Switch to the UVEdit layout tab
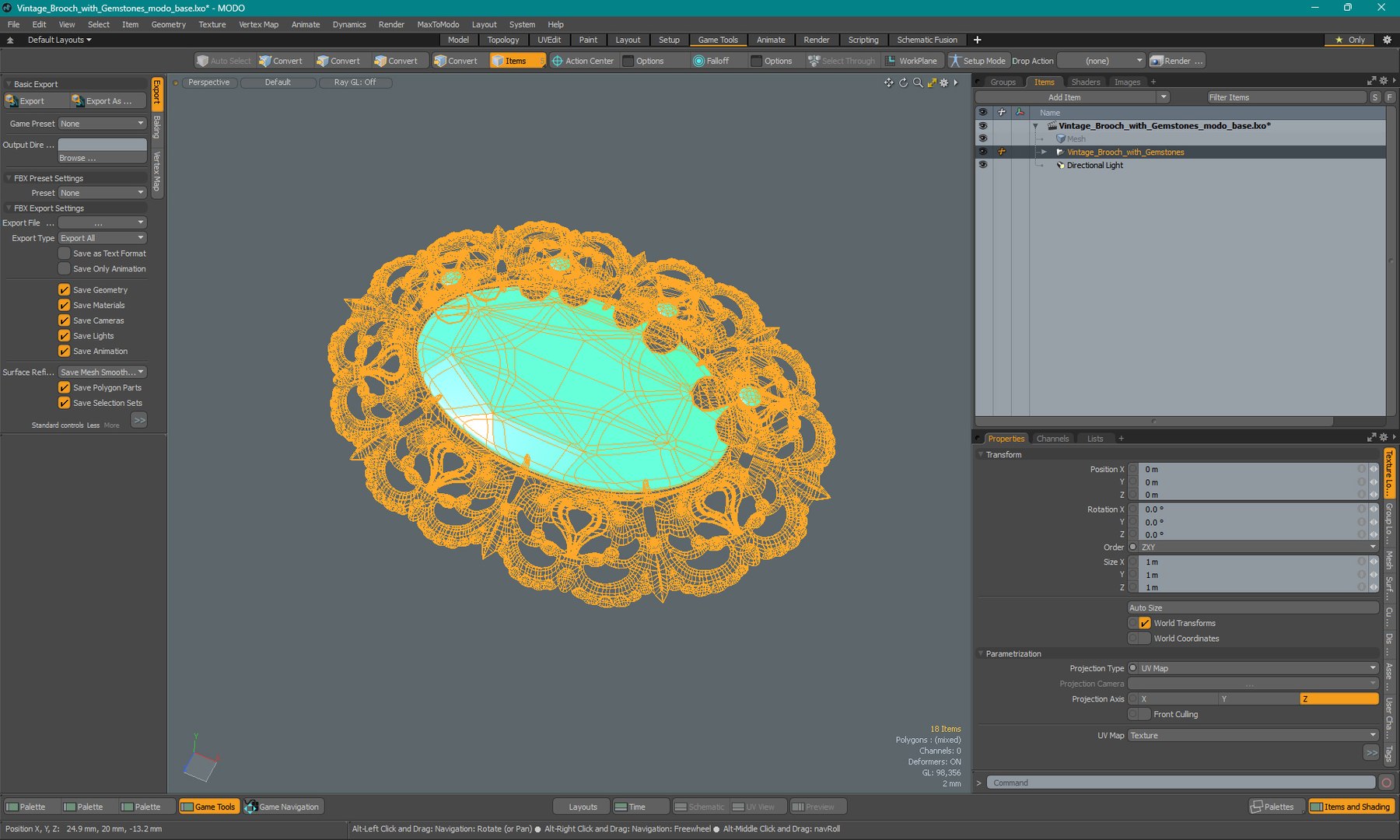Image resolution: width=1400 pixels, height=840 pixels. click(548, 40)
